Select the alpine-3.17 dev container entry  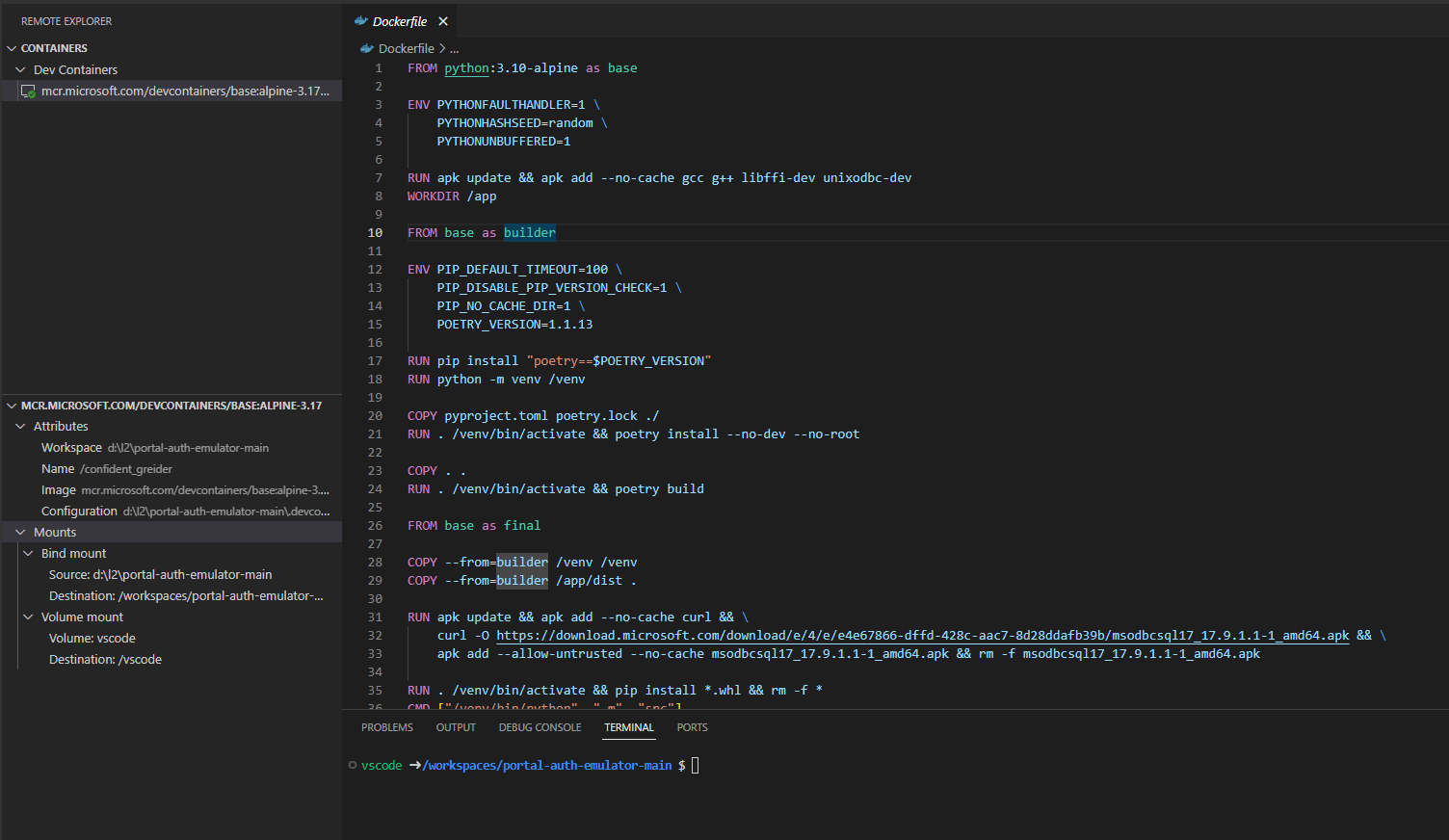[185, 91]
